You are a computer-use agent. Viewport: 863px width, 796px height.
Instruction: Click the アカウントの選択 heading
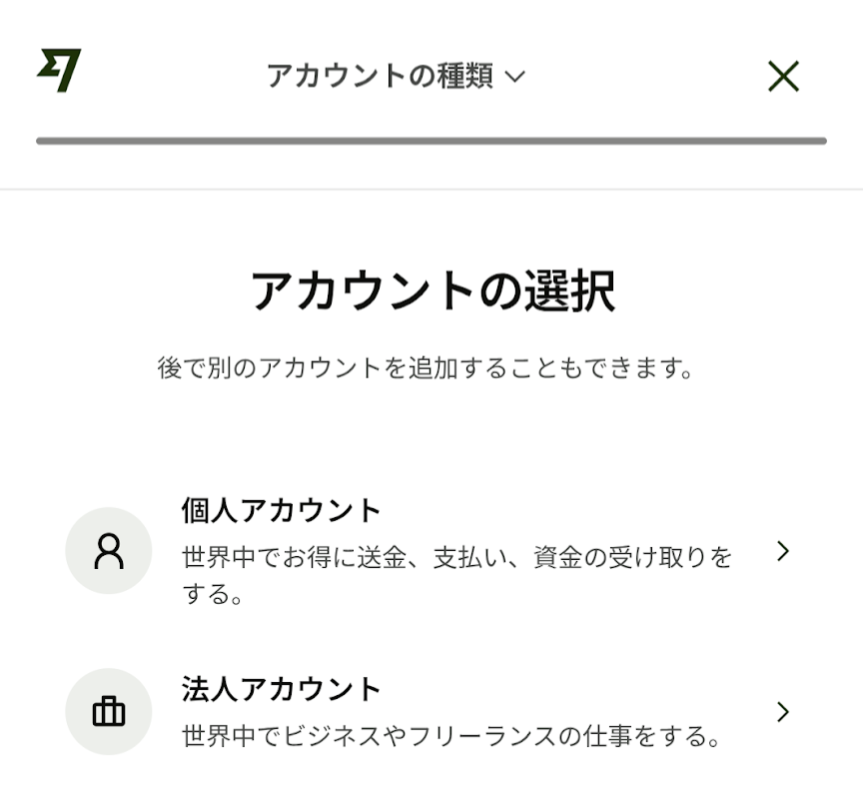click(x=432, y=291)
